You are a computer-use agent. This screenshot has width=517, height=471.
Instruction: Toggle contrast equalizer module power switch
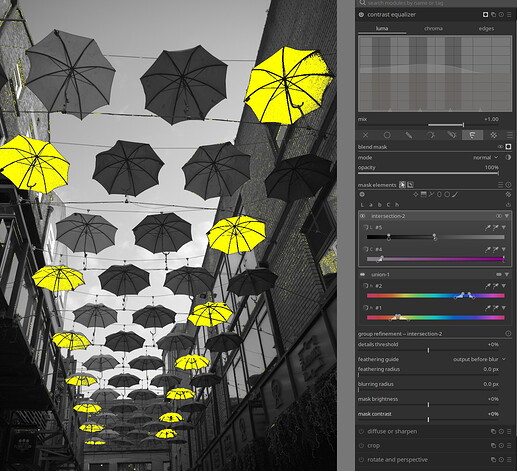(x=361, y=15)
